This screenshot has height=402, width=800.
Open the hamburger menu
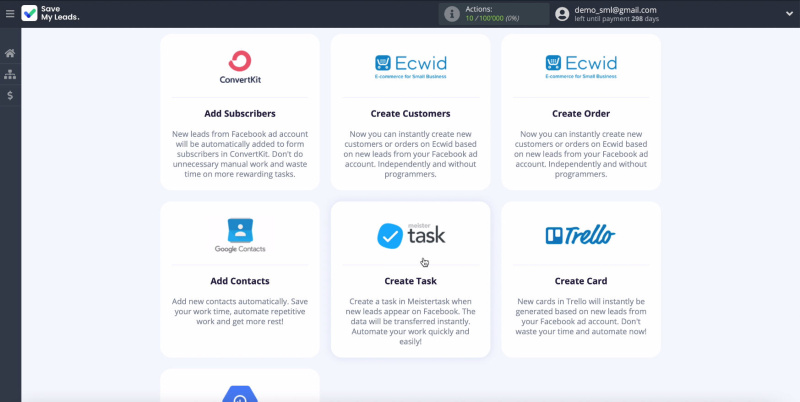[x=10, y=14]
